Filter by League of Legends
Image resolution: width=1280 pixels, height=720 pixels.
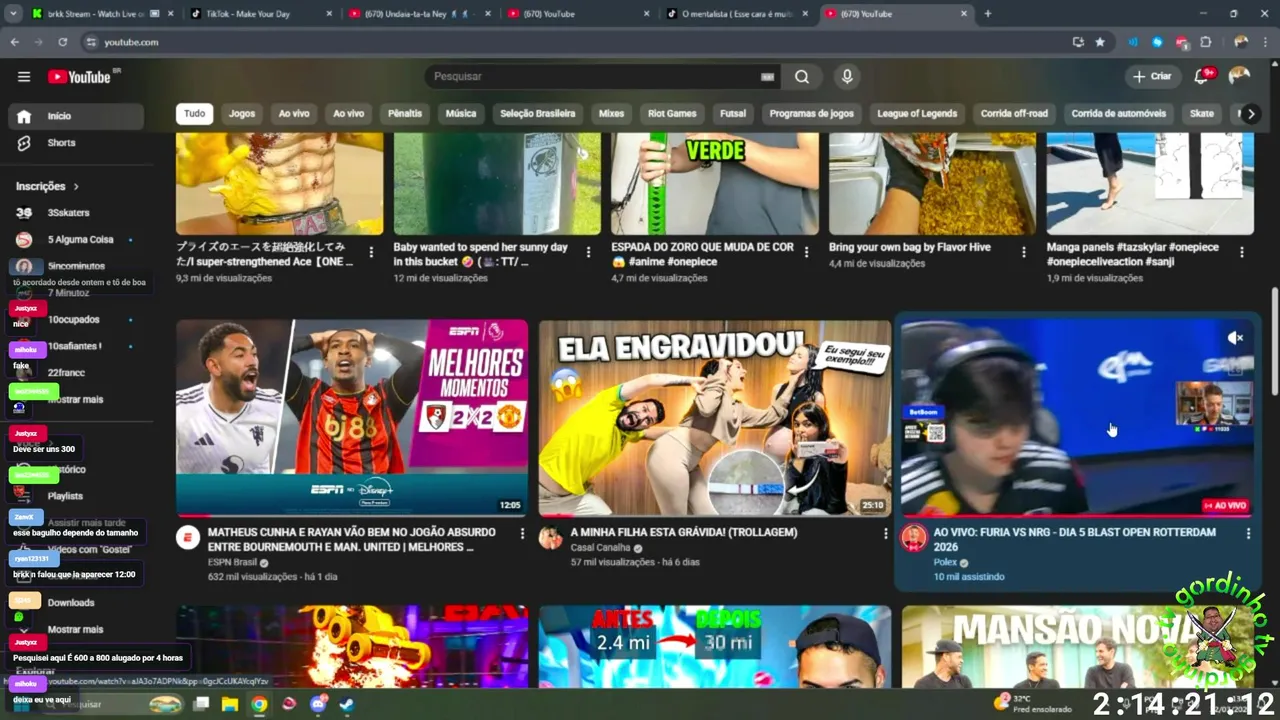click(x=917, y=114)
